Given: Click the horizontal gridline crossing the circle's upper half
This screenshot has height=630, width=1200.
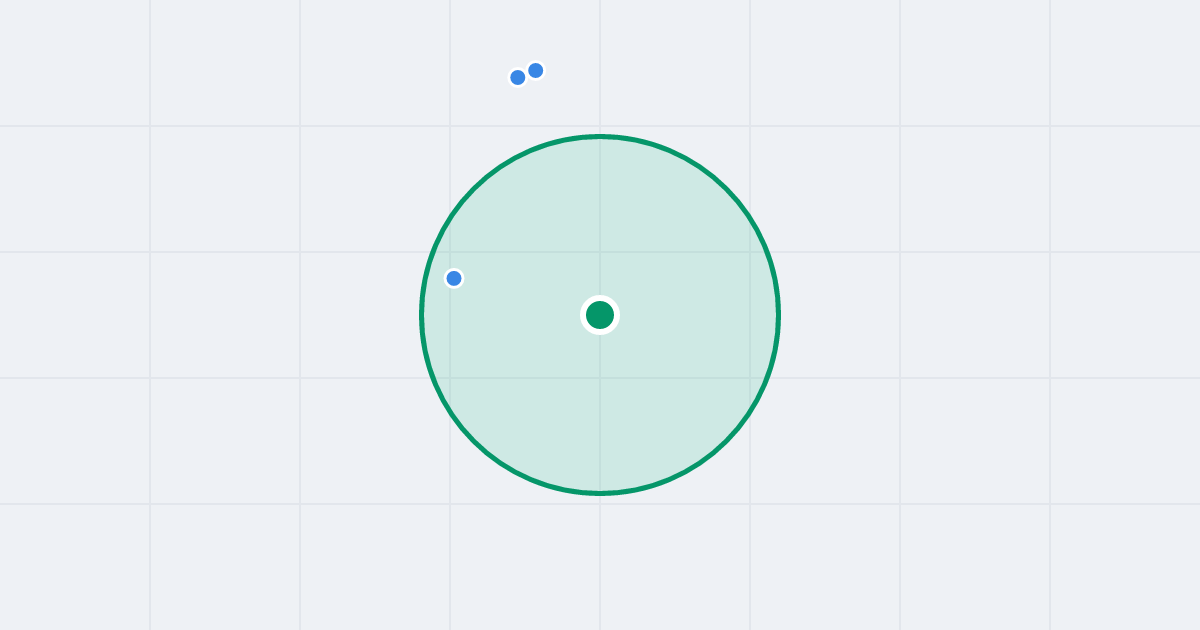Looking at the screenshot, I should (600, 252).
